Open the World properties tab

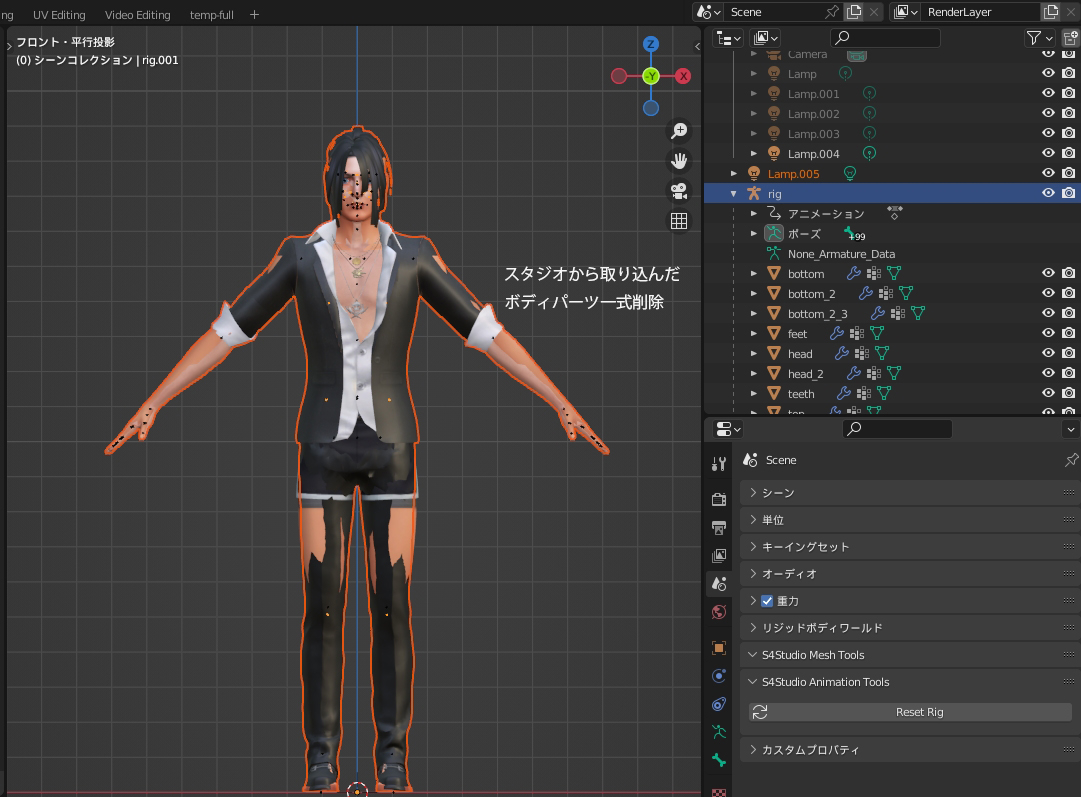click(718, 612)
